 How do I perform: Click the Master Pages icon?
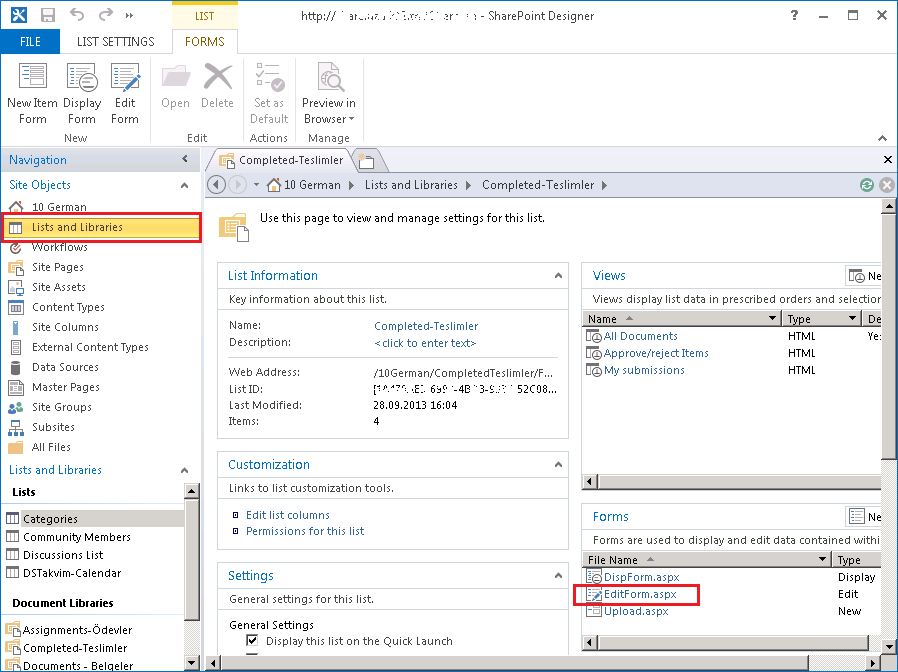coord(16,387)
